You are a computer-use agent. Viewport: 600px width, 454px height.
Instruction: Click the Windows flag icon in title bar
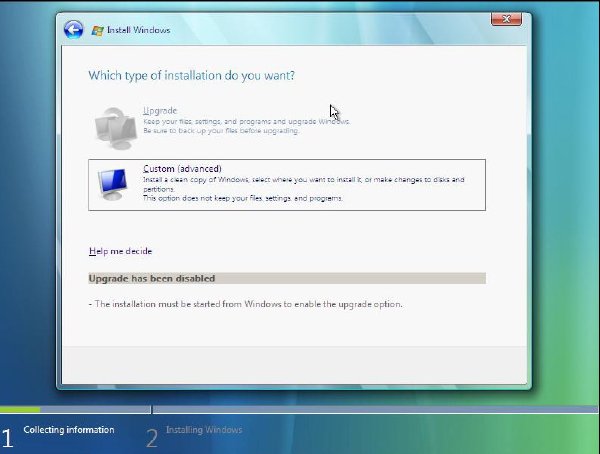coord(97,30)
